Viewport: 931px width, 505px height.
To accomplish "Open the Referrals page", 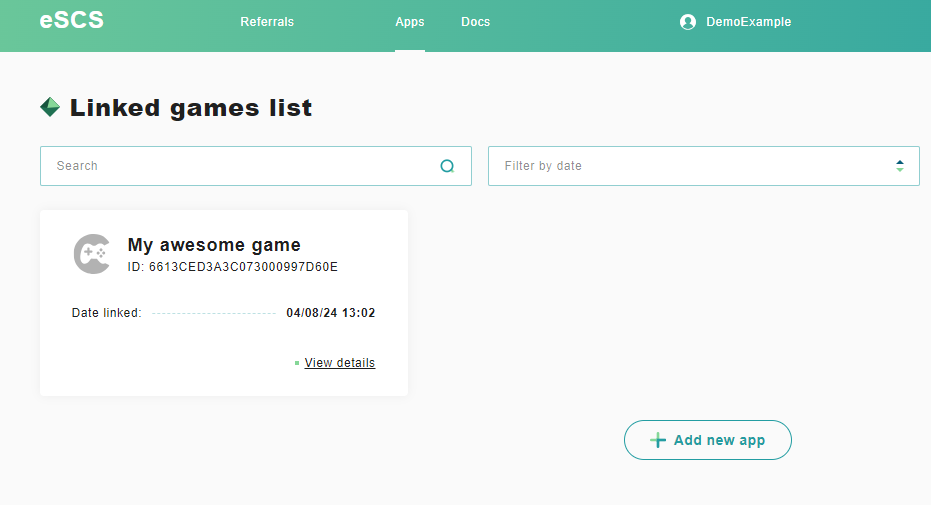I will coord(267,22).
